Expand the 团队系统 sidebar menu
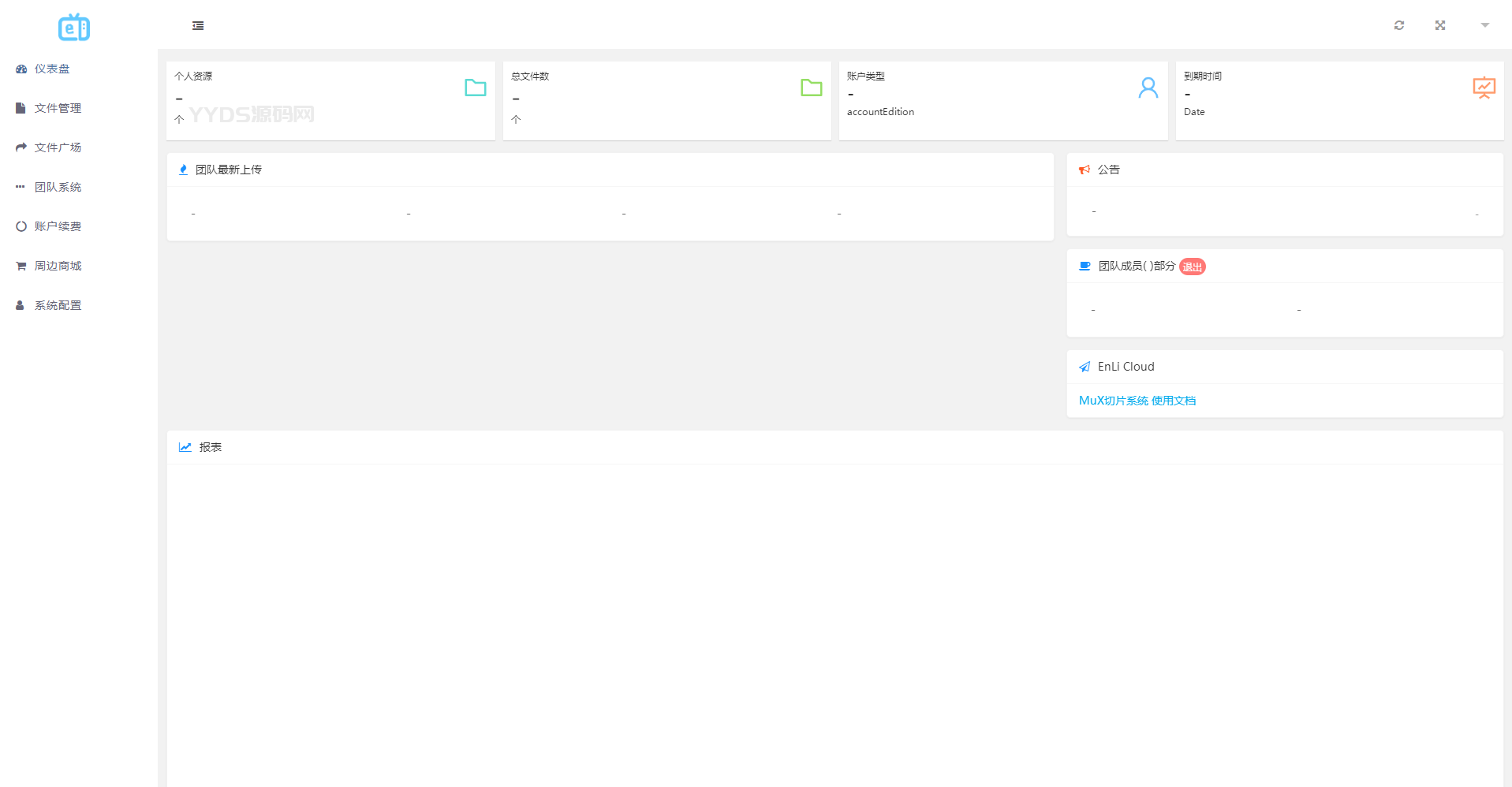 tap(58, 188)
